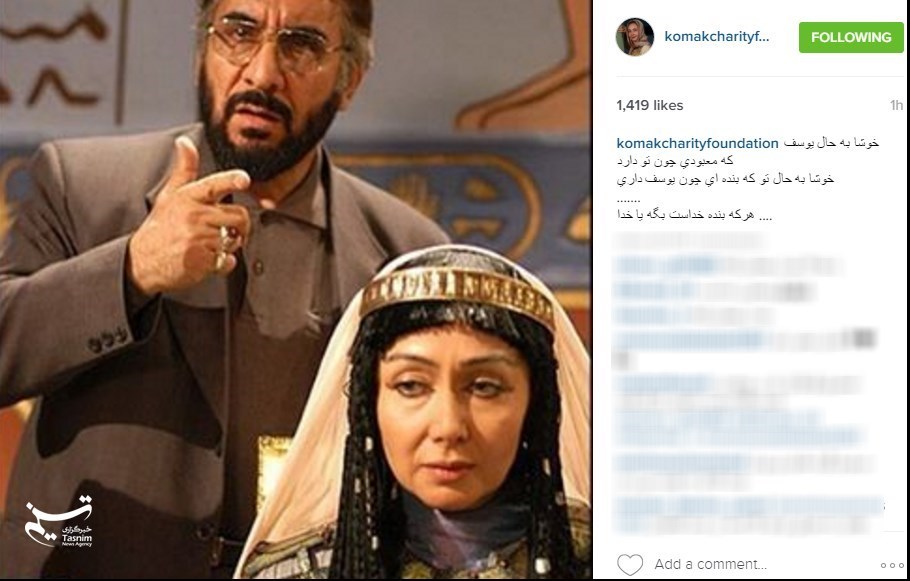
Task: Click the main post photo
Action: (x=295, y=290)
